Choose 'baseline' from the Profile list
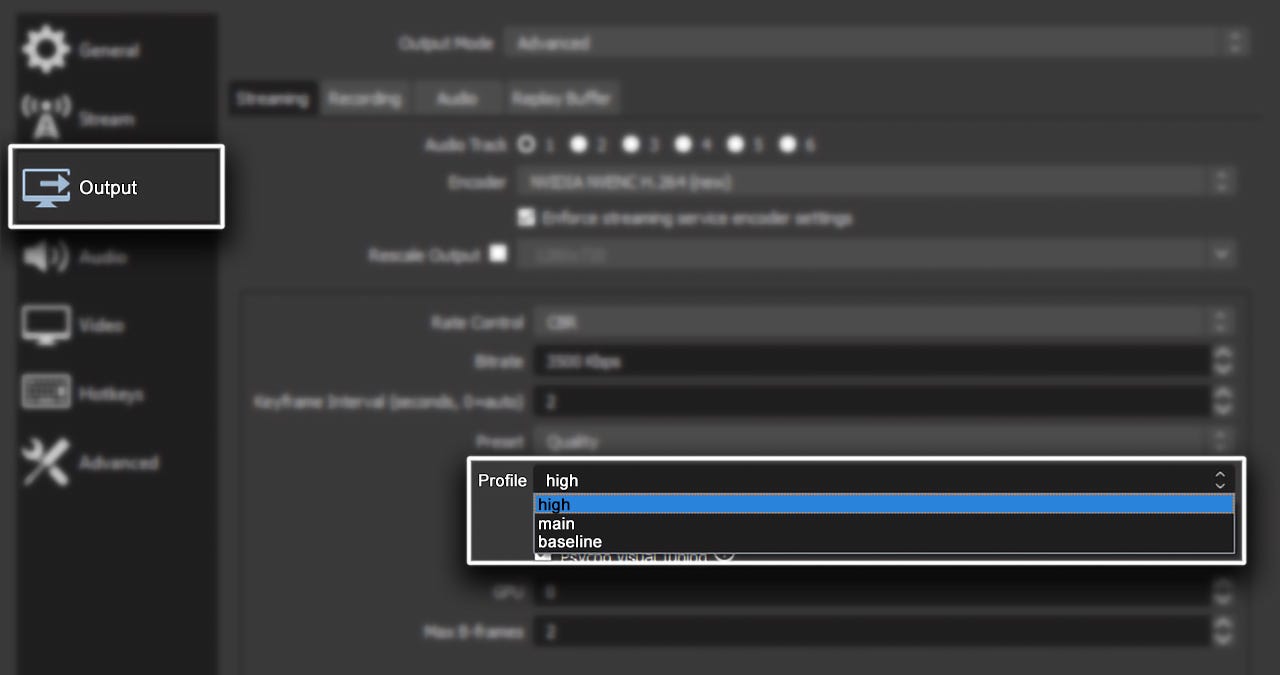1280x675 pixels. [570, 542]
